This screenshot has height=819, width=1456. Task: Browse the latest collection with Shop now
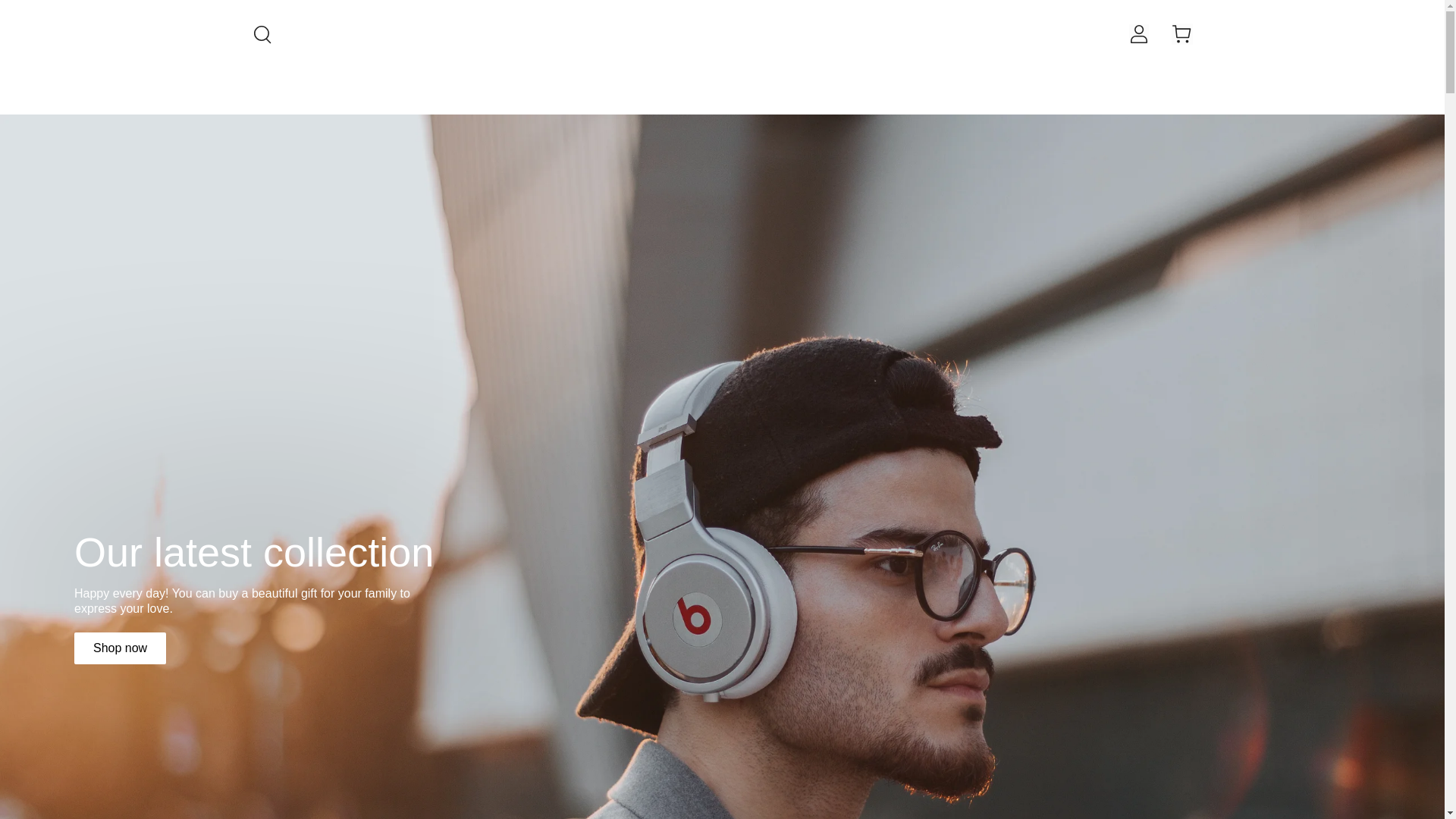[x=120, y=648]
